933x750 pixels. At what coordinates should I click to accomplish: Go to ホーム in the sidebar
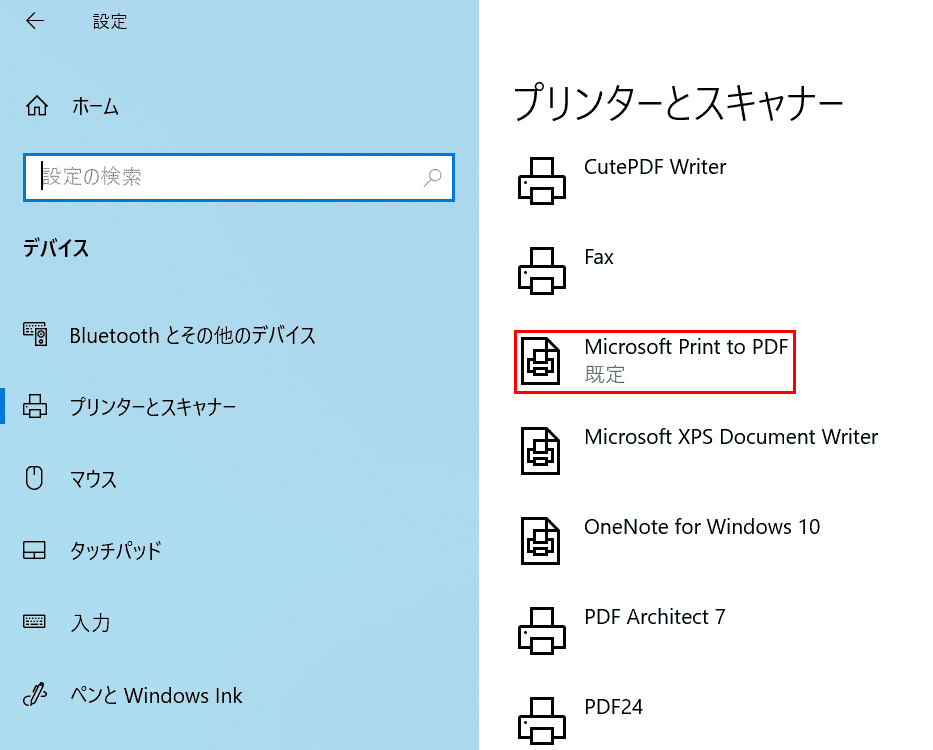95,107
